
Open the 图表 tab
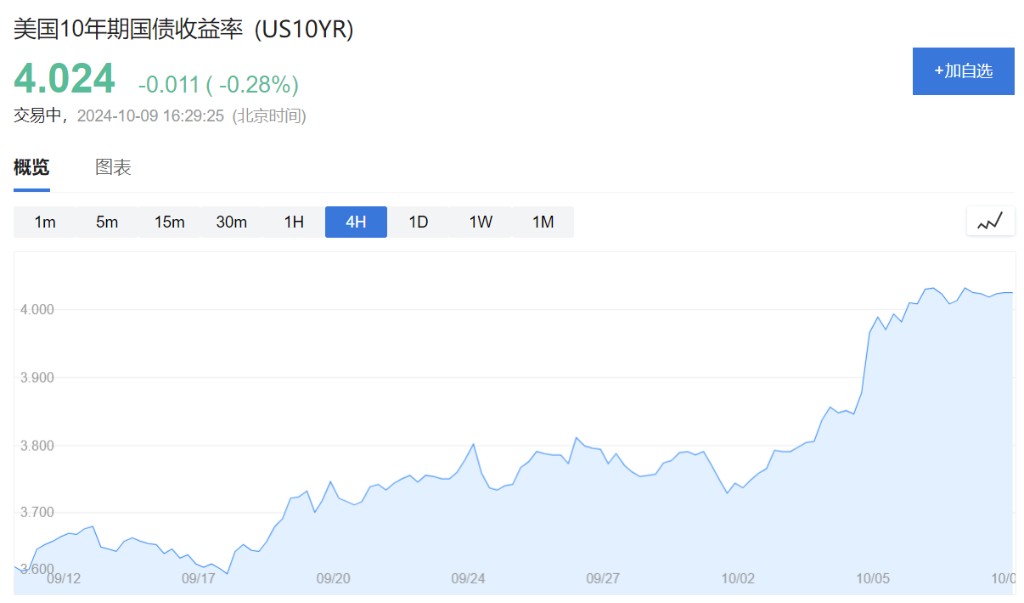pos(113,167)
